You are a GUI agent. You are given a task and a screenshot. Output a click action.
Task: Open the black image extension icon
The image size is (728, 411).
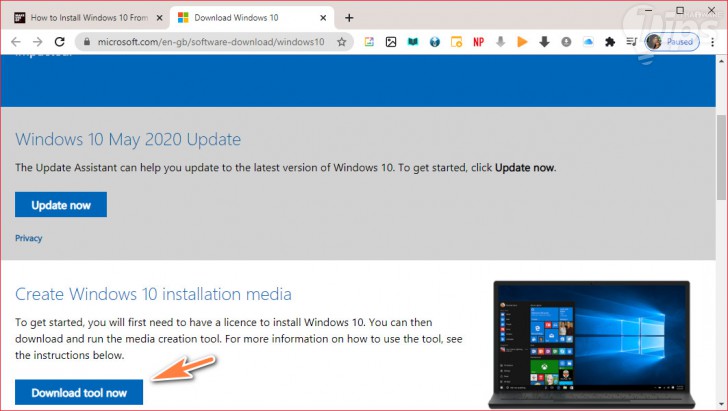[391, 42]
